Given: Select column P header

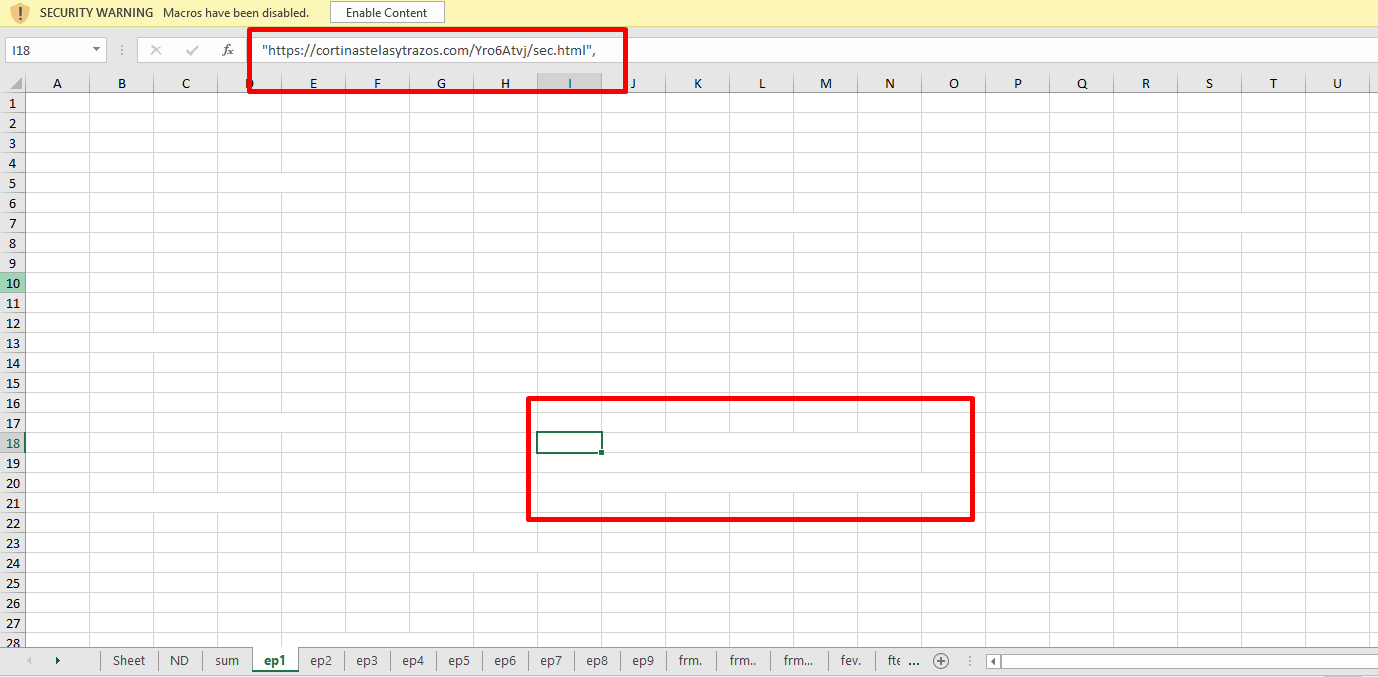Looking at the screenshot, I should click(x=1018, y=83).
